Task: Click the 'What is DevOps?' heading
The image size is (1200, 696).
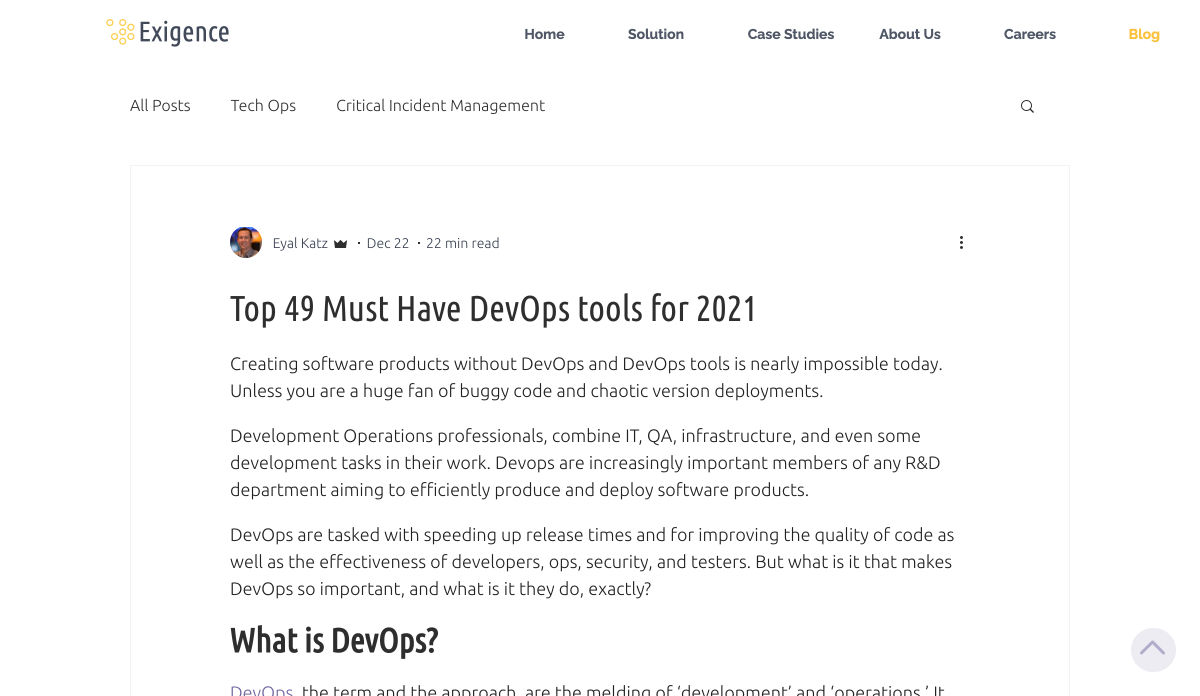Action: coord(334,640)
